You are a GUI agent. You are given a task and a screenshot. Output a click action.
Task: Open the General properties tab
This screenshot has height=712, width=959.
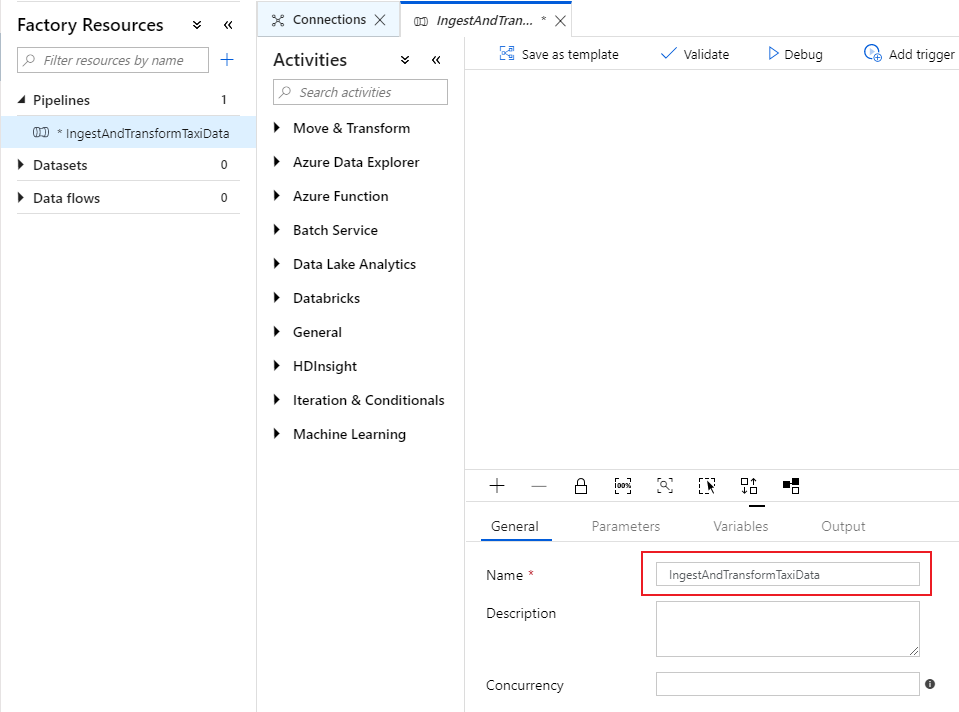point(515,526)
